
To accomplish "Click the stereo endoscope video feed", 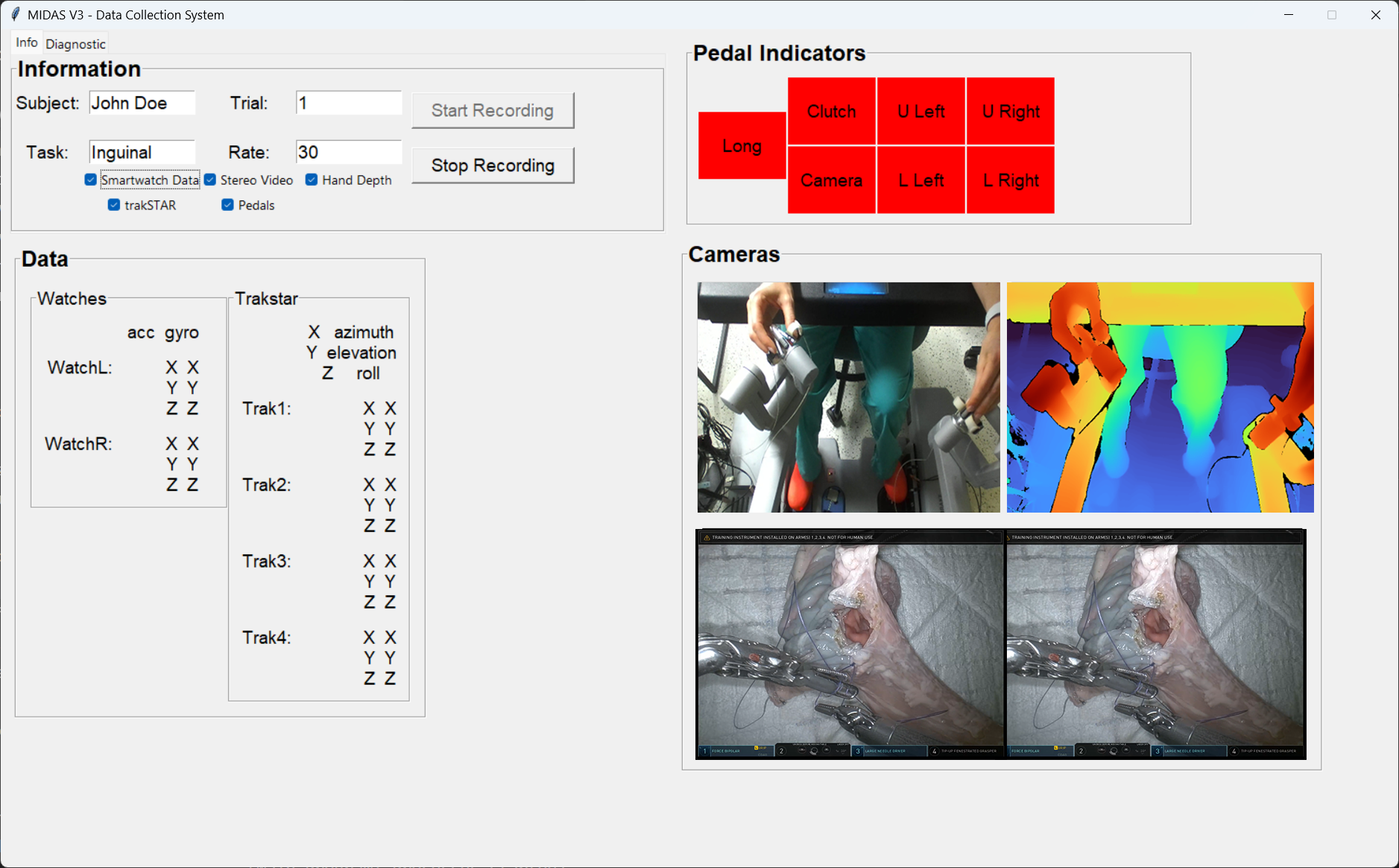I will [1000, 644].
